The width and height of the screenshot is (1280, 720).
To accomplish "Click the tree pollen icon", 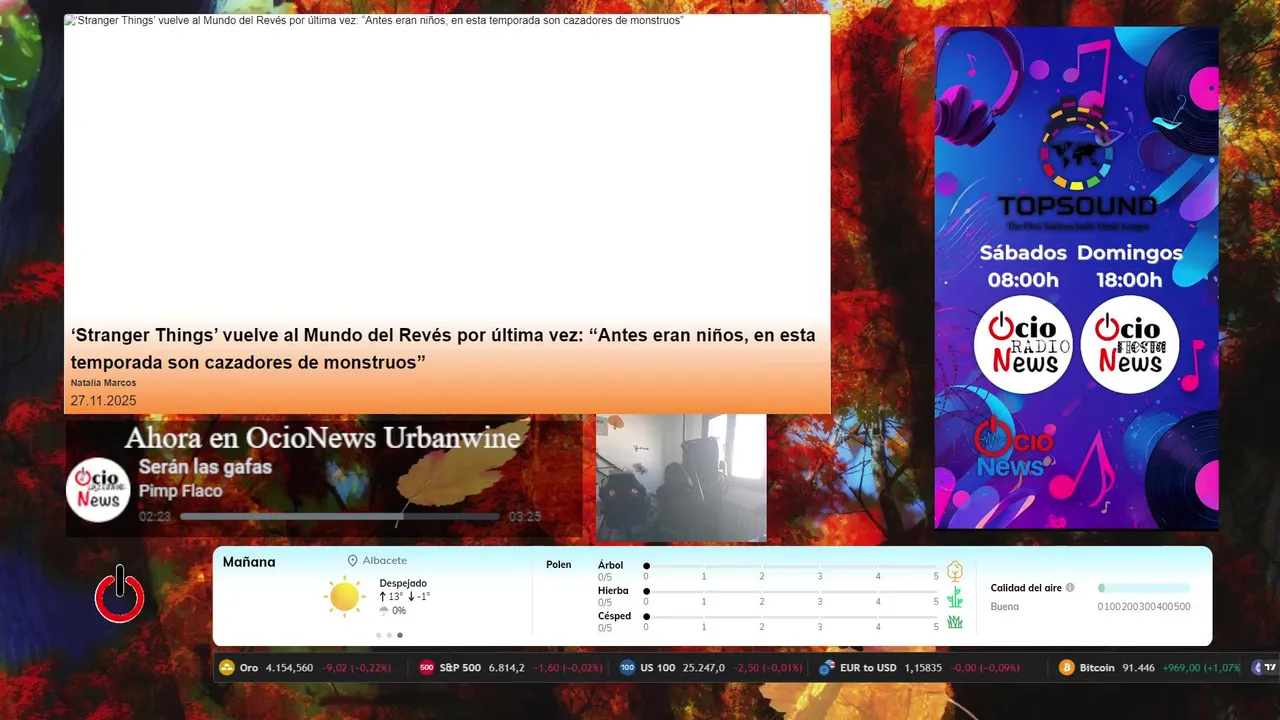I will [955, 571].
